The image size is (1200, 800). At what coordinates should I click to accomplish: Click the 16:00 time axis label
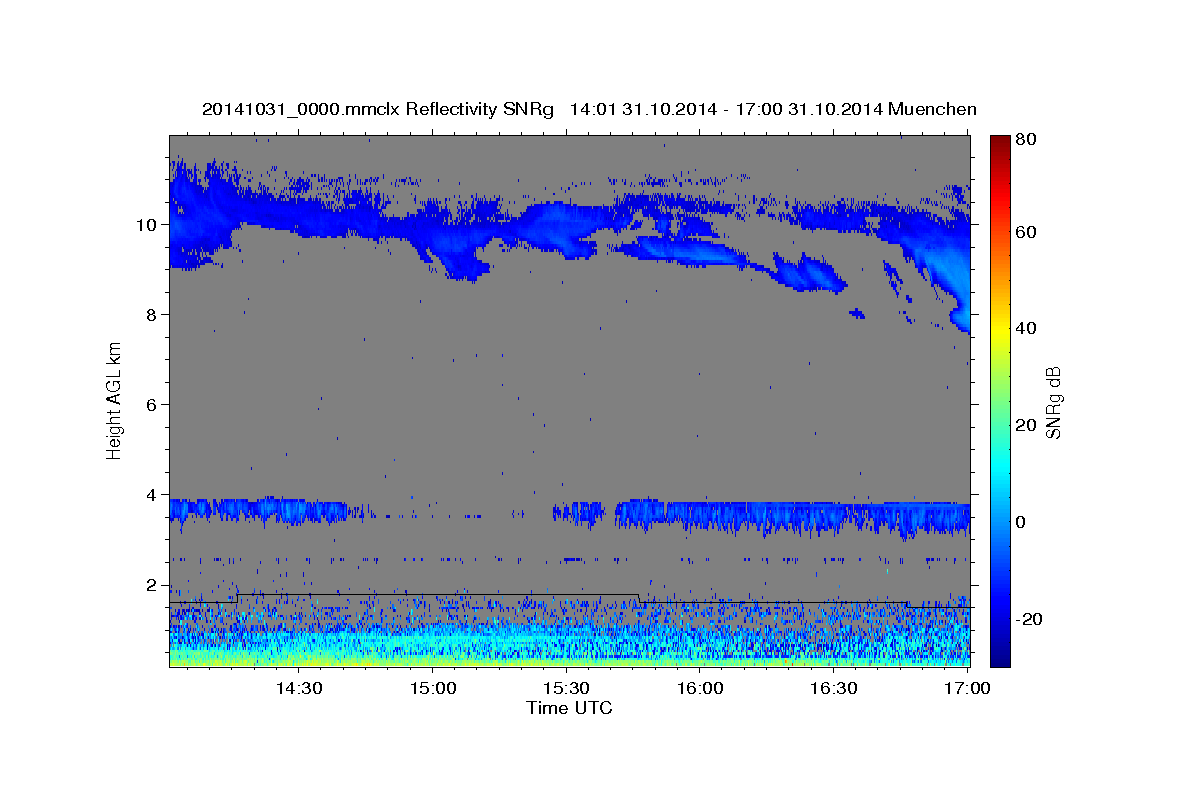pos(700,688)
